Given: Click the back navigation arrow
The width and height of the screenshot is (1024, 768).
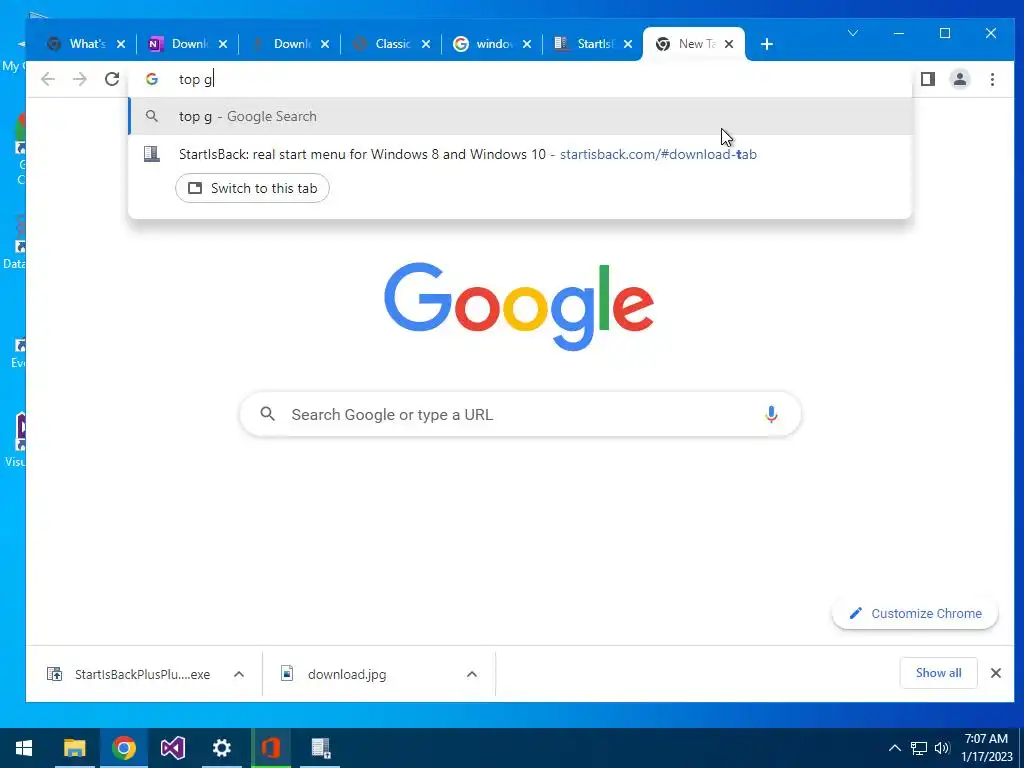Looking at the screenshot, I should (x=48, y=79).
